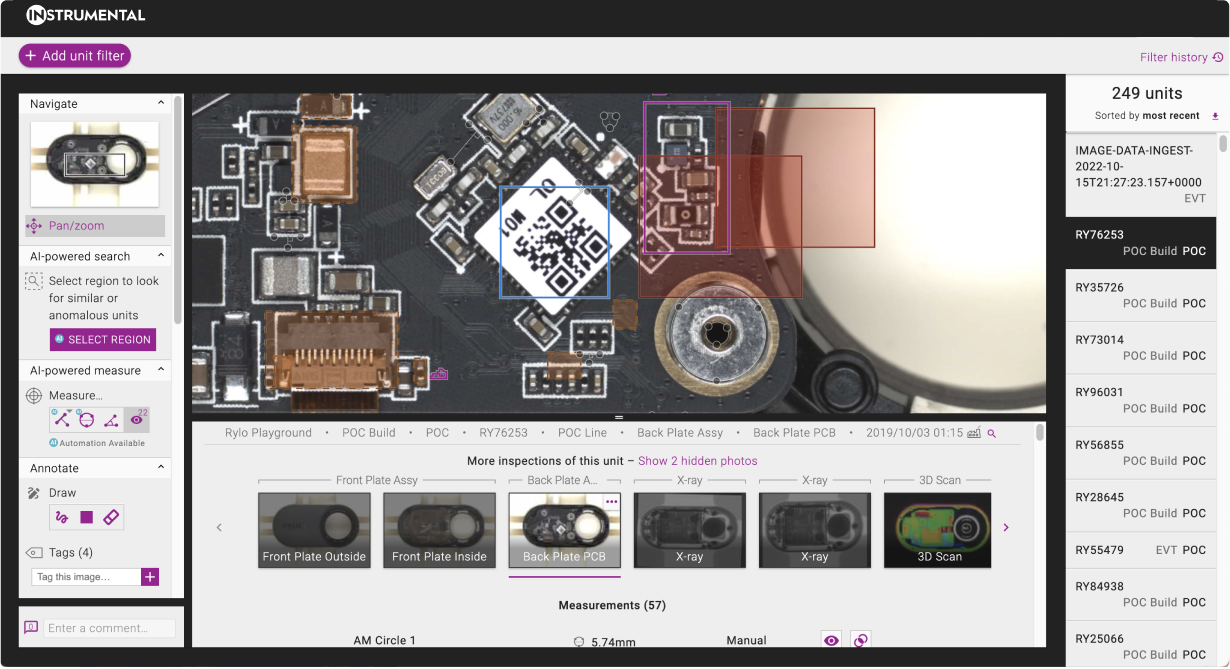1230x669 pixels.
Task: Toggle visibility of the 22 measurements
Action: click(x=137, y=420)
